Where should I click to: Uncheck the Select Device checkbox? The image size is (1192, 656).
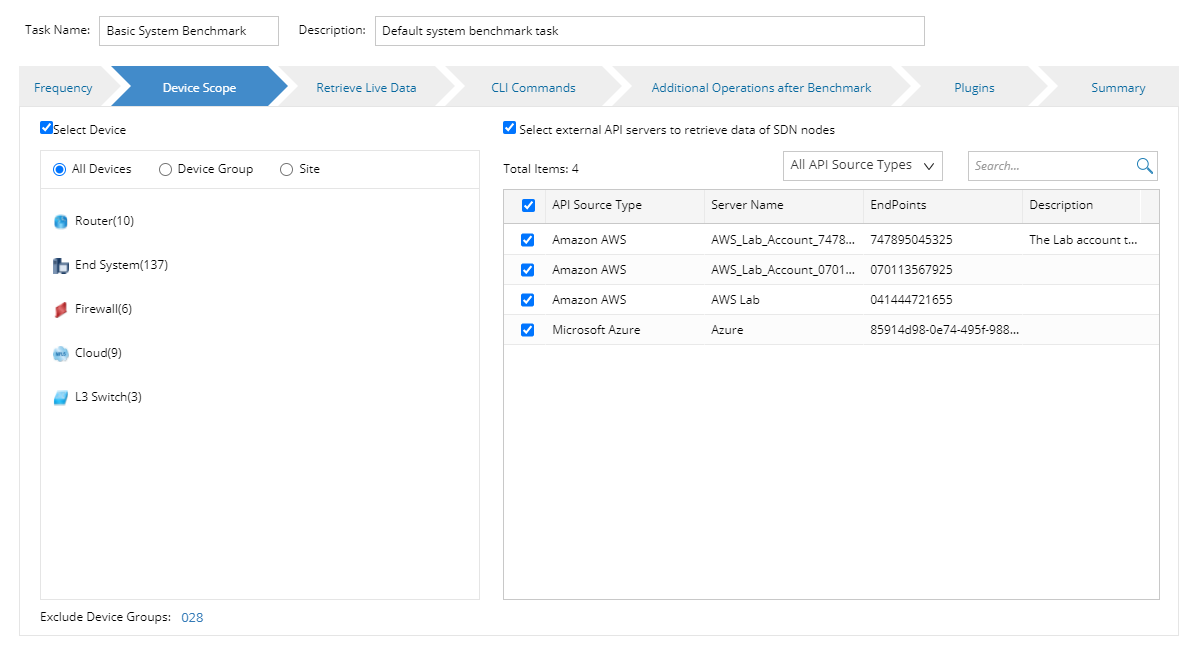coord(46,128)
